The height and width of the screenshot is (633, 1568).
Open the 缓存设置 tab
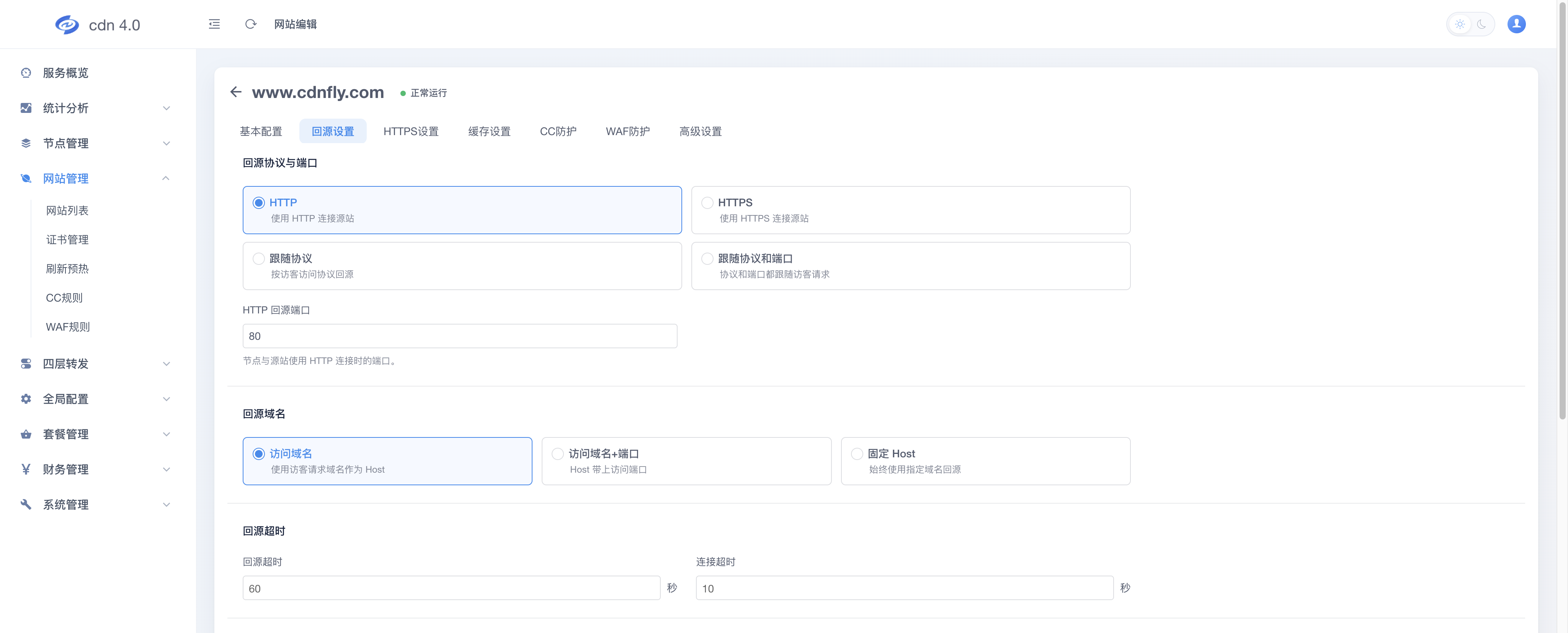[x=489, y=132]
